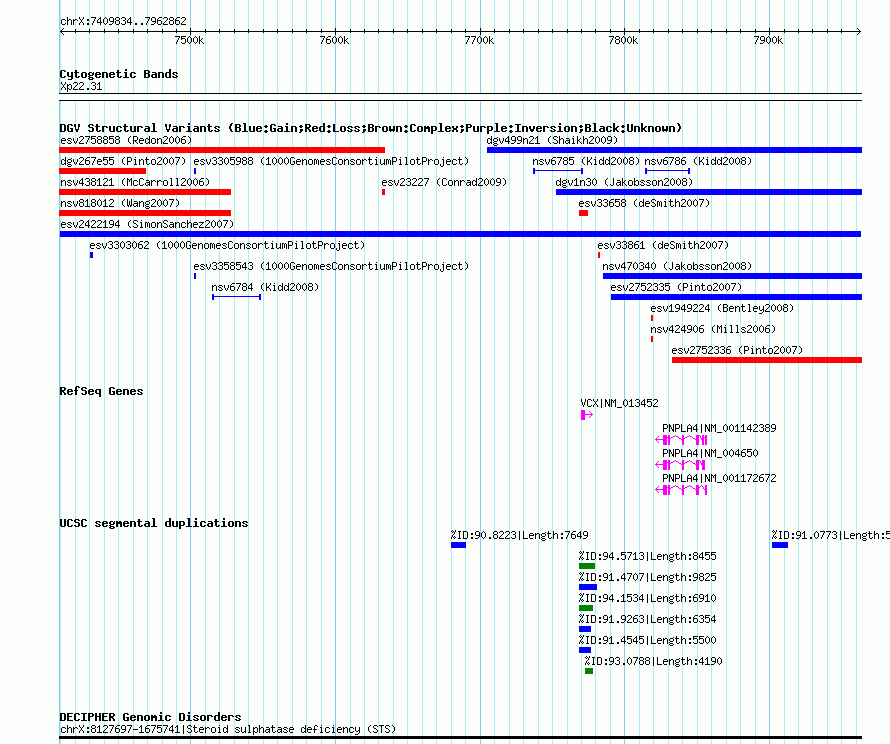Click the UCSC segmental duplications track title
Image resolution: width=890 pixels, height=744 pixels.
click(154, 523)
